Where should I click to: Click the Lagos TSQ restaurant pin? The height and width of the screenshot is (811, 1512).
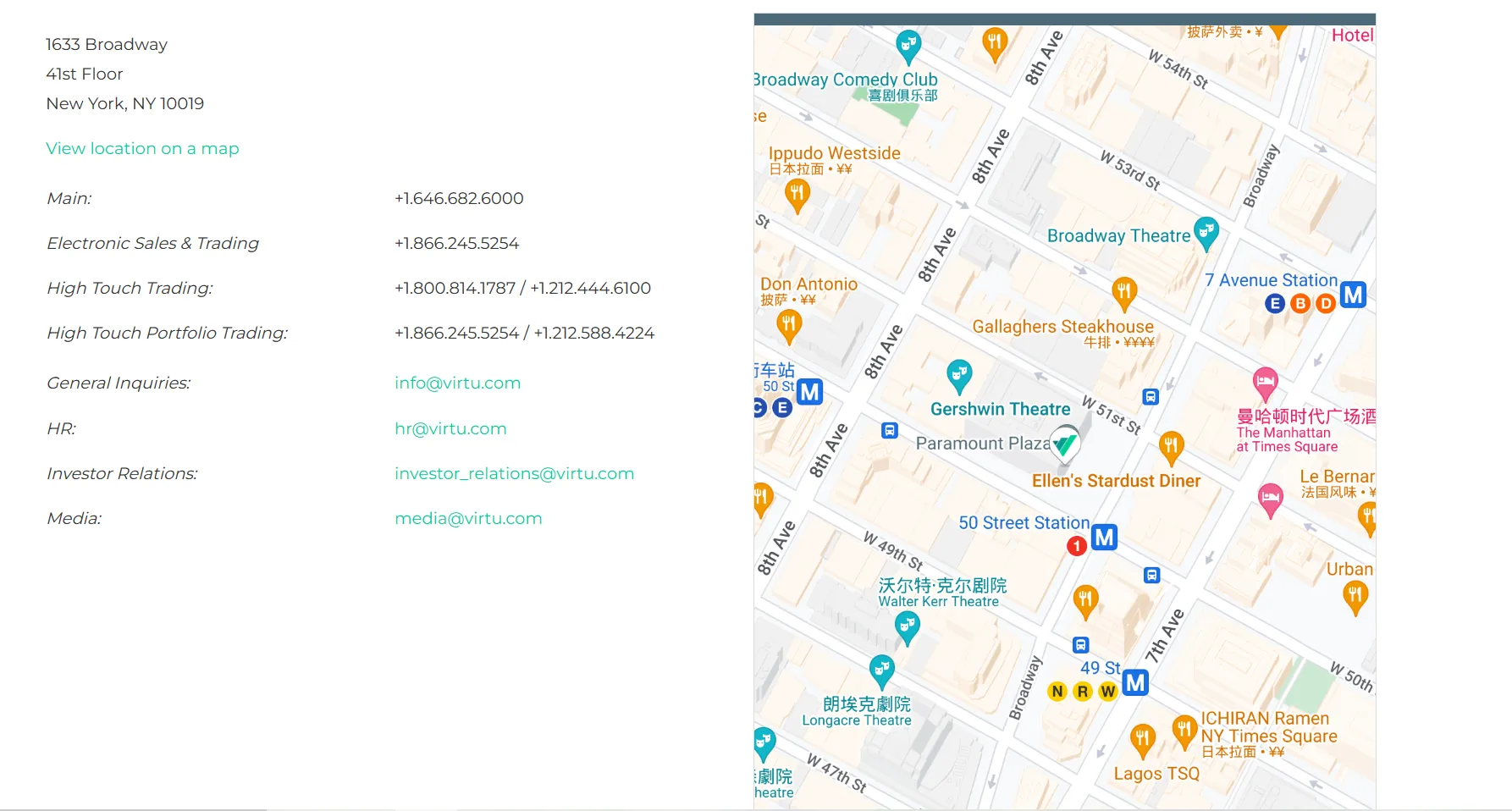tap(1143, 742)
